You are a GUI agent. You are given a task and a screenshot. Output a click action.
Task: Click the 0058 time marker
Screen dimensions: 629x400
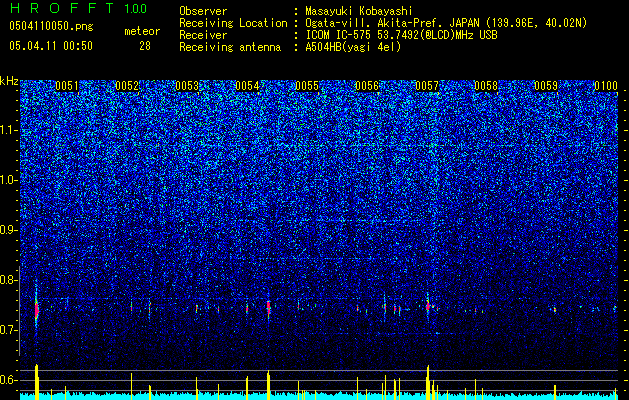[x=486, y=86]
